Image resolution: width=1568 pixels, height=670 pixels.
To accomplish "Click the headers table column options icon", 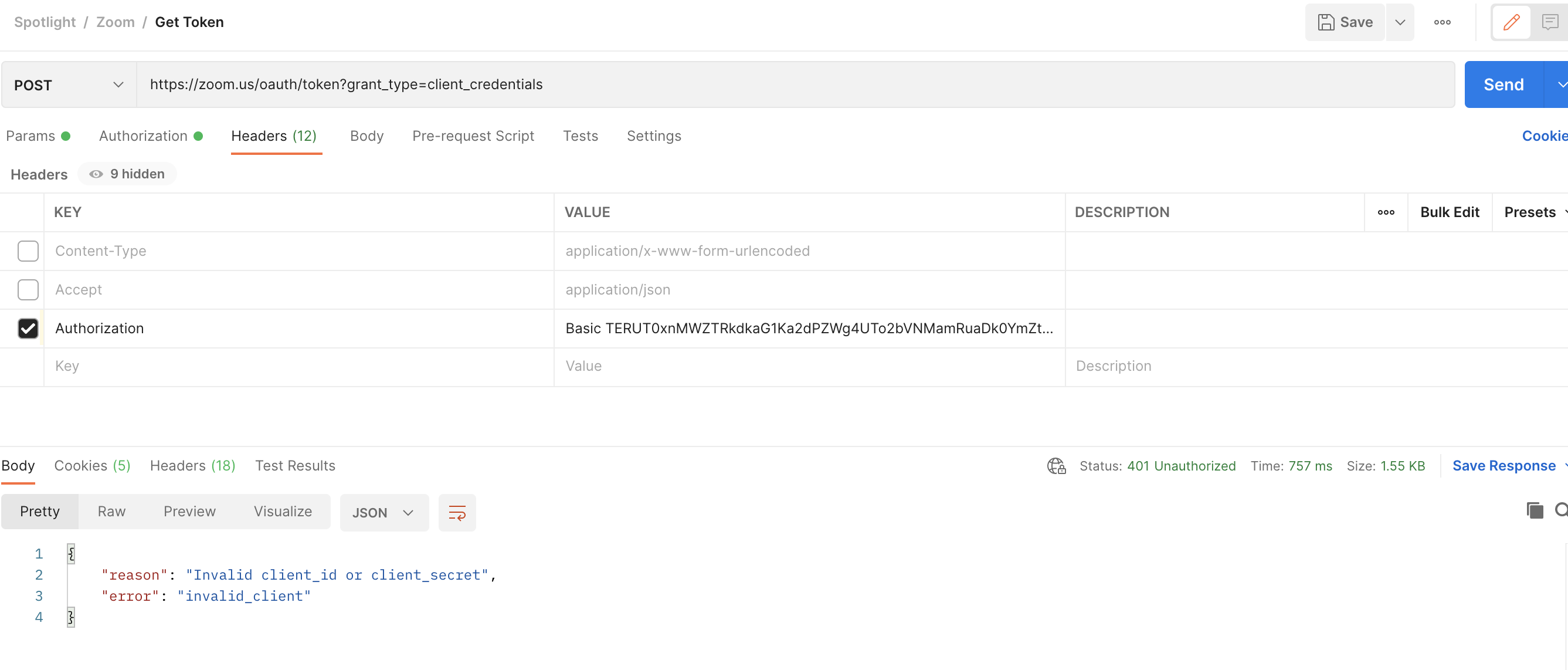I will pyautogui.click(x=1386, y=212).
